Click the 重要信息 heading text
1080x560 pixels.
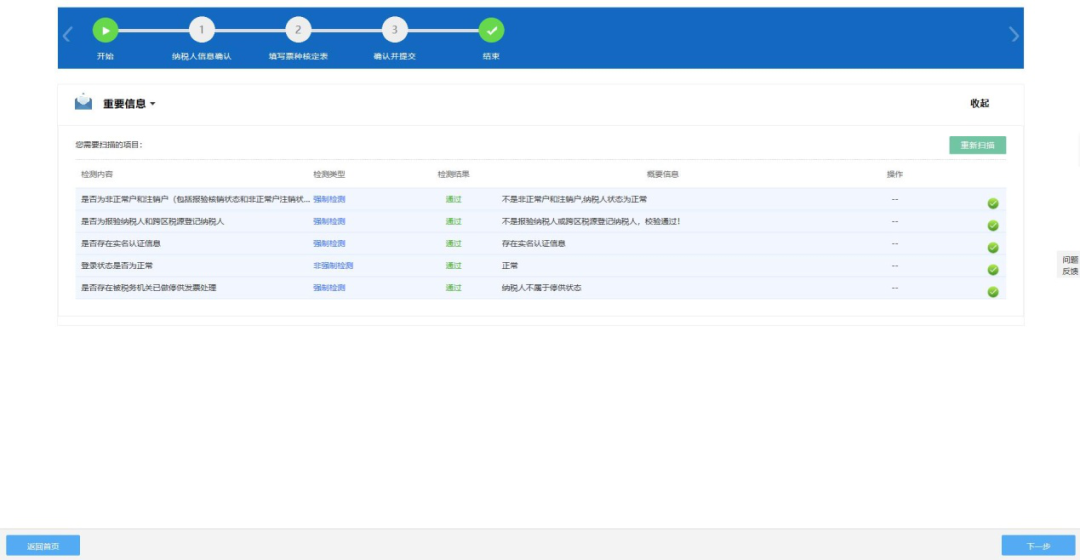125,104
